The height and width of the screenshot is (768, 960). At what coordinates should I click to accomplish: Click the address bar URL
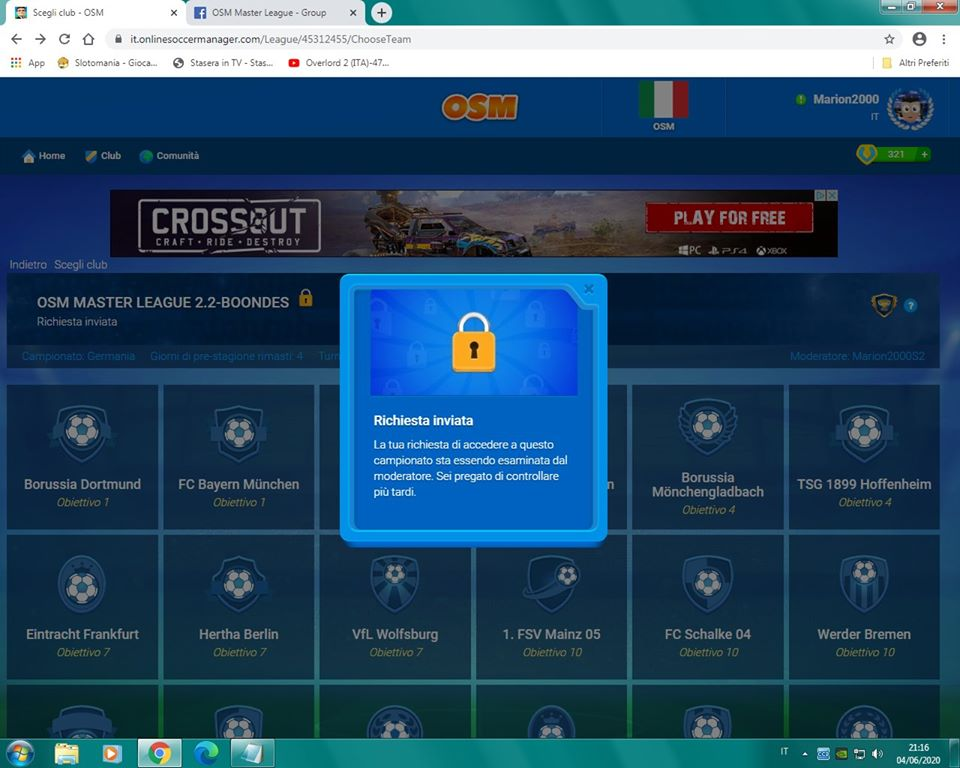(271, 39)
